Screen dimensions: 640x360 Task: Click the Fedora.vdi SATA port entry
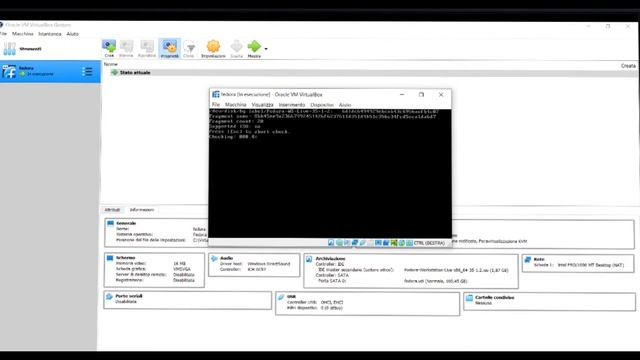(x=436, y=281)
